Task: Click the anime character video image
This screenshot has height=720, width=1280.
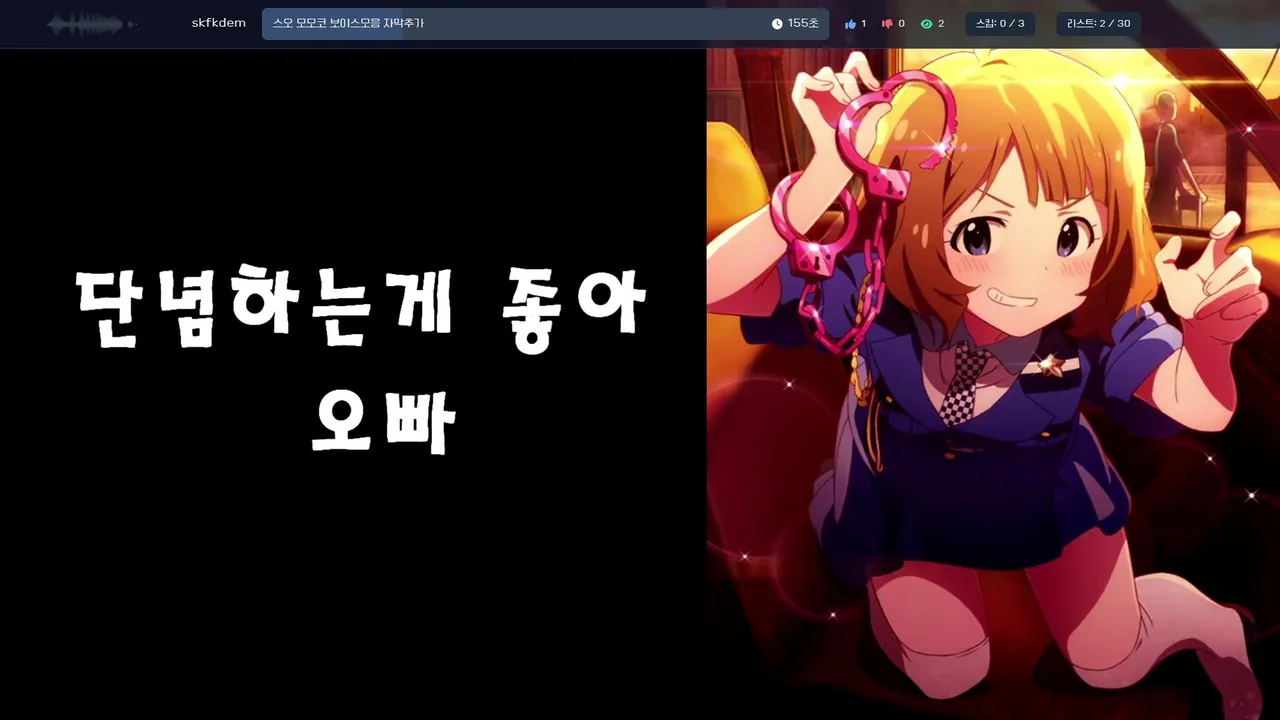Action: click(993, 384)
